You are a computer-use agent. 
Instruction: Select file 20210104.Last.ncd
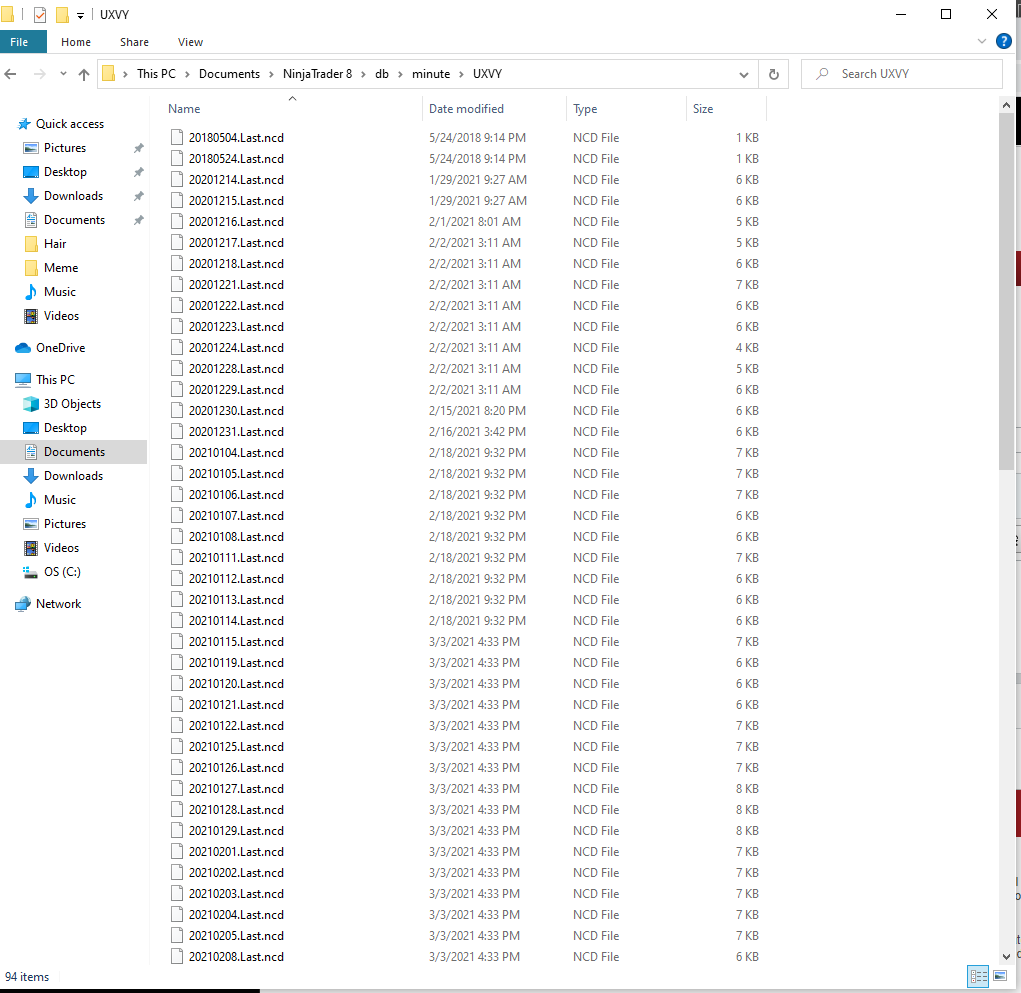click(236, 453)
